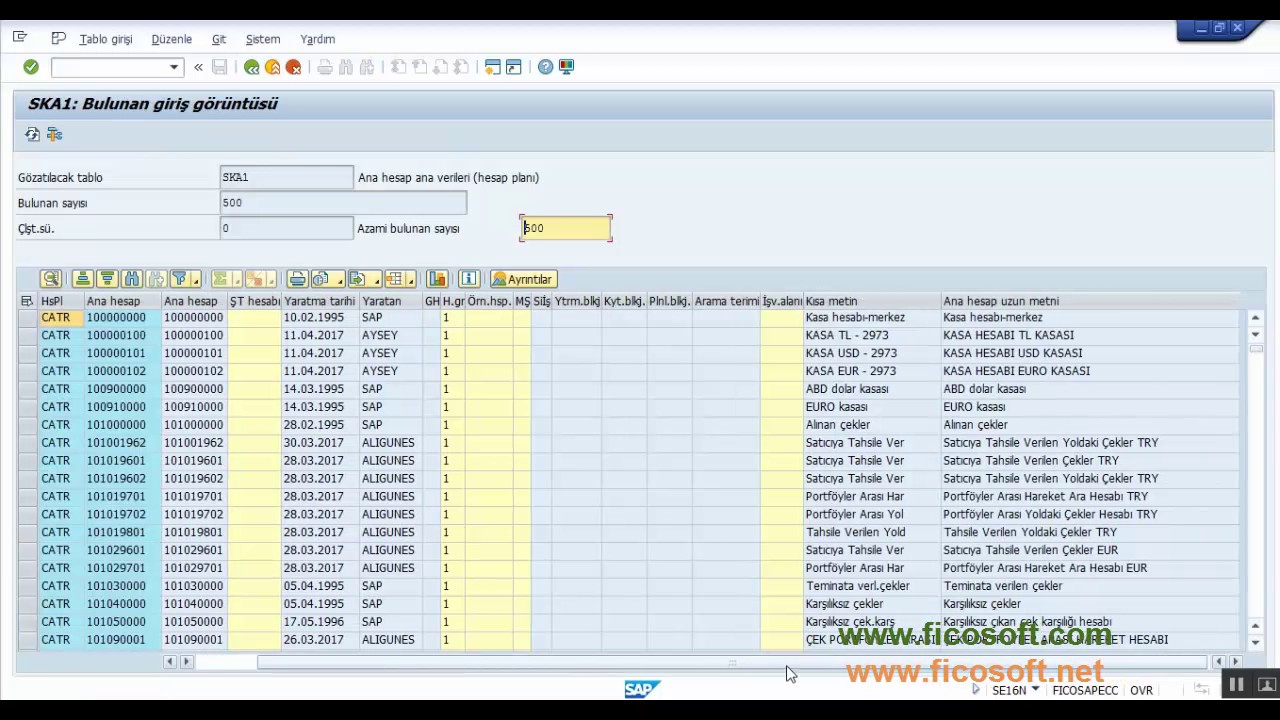Viewport: 1280px width, 720px height.
Task: Click the Print icon in standard toolbar
Action: pyautogui.click(x=325, y=67)
